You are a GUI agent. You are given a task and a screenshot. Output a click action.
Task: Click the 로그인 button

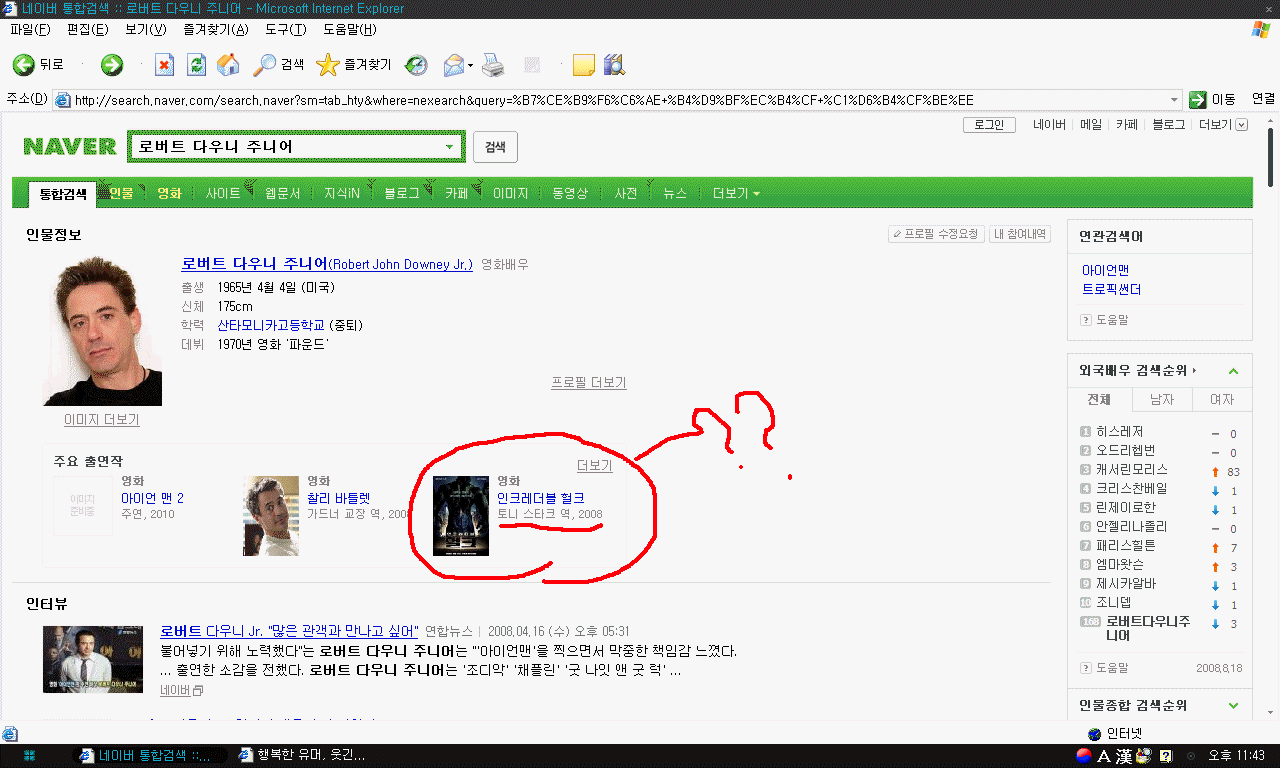tap(989, 125)
